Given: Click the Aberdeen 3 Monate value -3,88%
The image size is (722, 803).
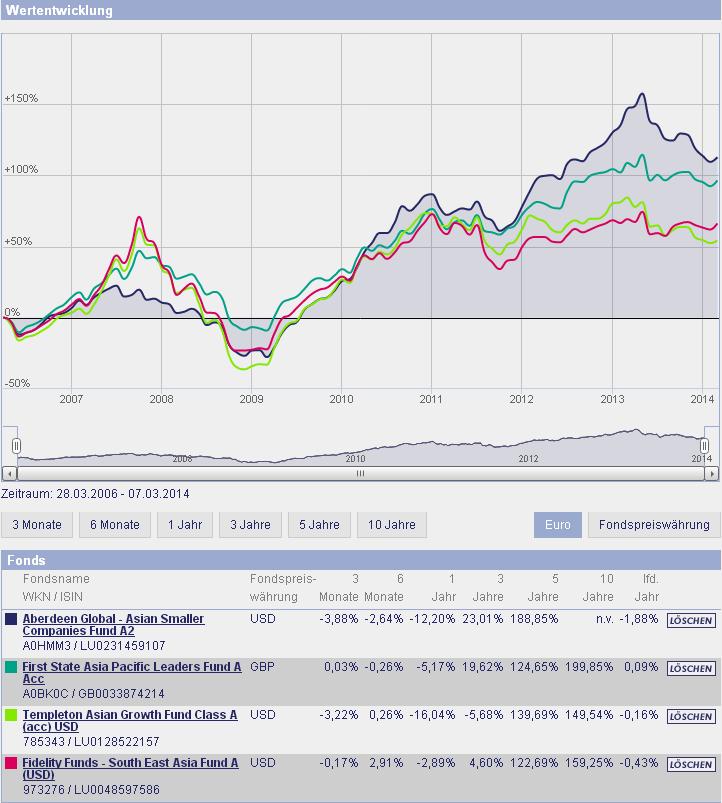Looking at the screenshot, I should pos(338,619).
